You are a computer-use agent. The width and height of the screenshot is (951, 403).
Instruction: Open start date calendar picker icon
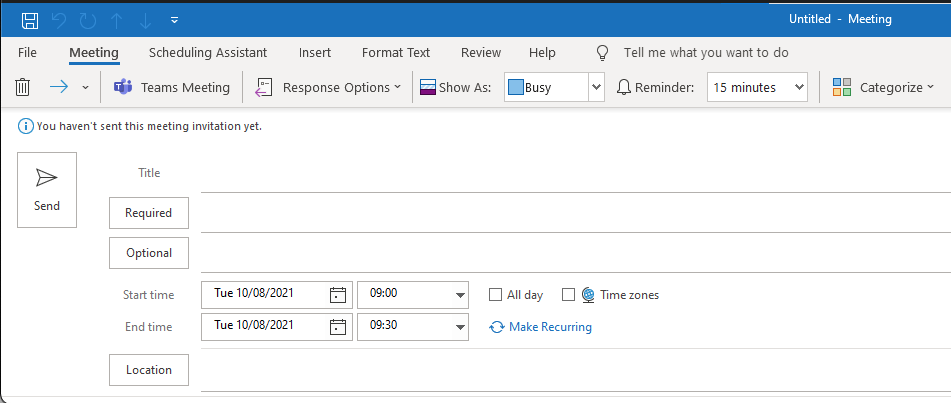click(338, 295)
